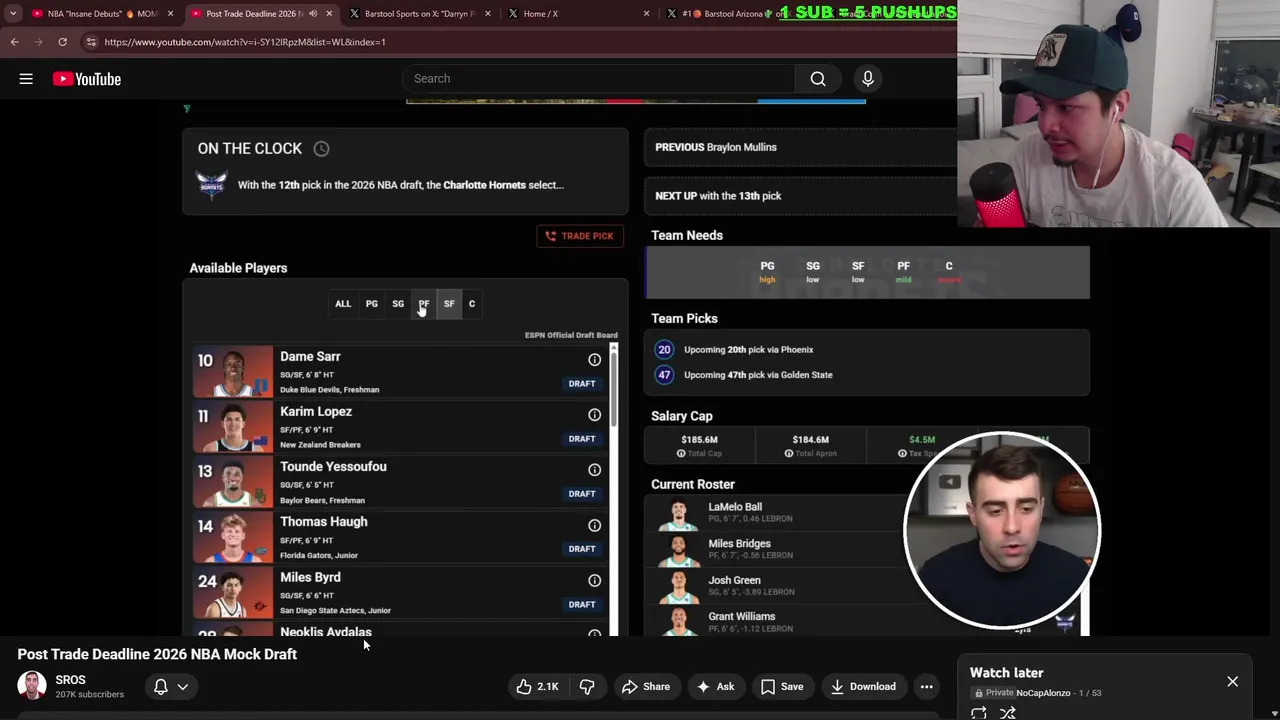
Task: Filter available players by SF
Action: tap(449, 304)
